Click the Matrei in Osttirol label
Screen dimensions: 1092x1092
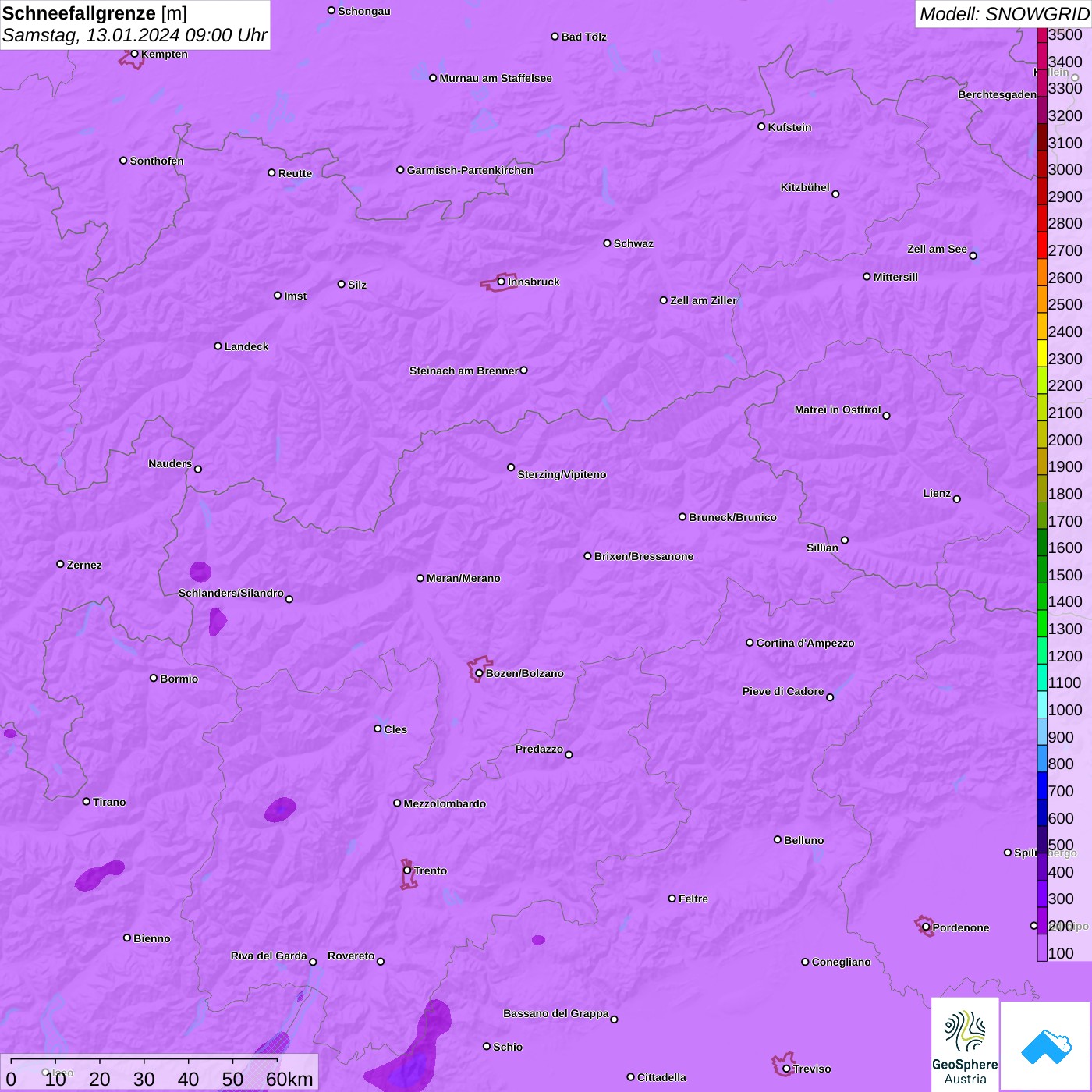(x=838, y=409)
